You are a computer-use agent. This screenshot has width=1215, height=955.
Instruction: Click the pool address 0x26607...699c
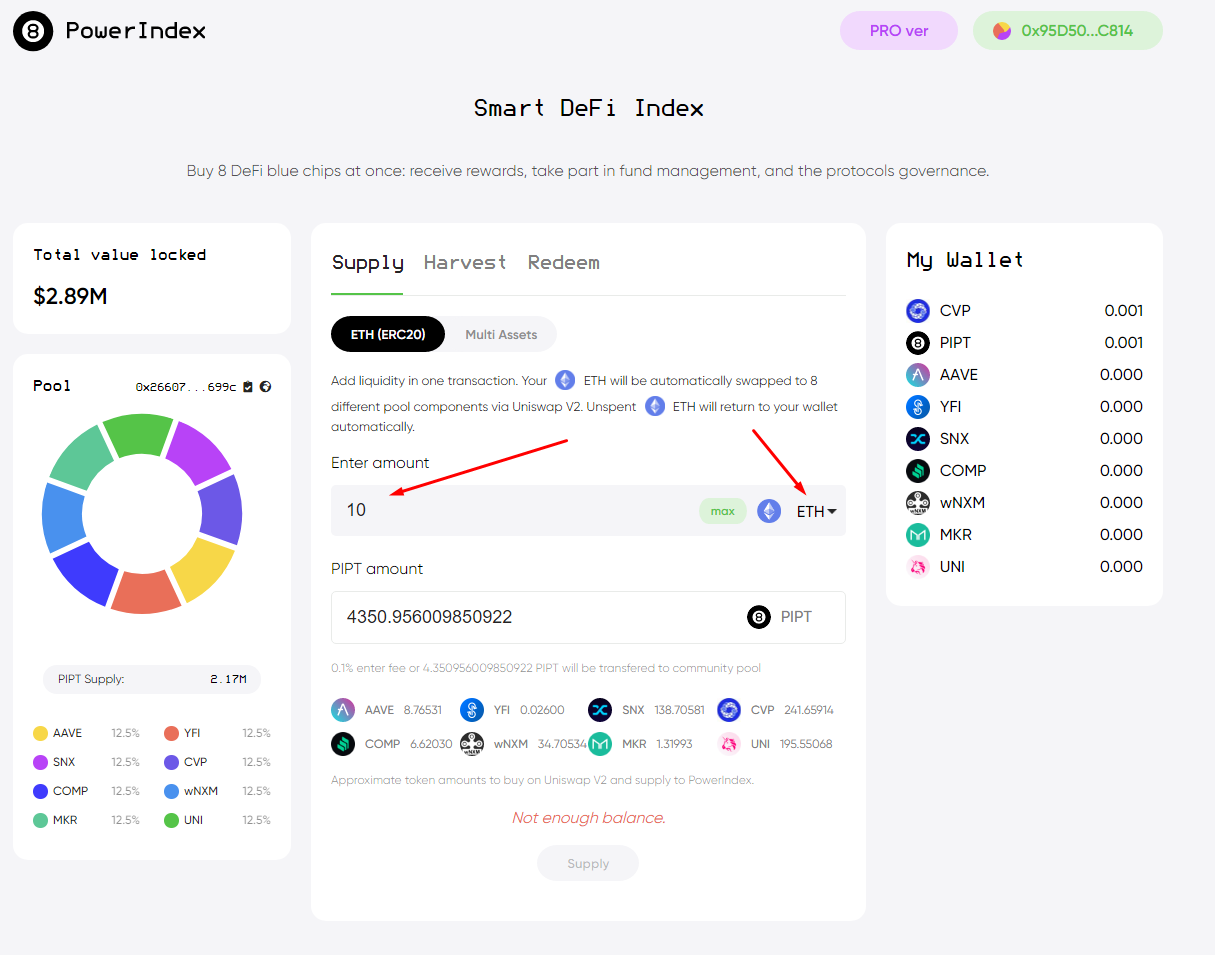pyautogui.click(x=186, y=386)
